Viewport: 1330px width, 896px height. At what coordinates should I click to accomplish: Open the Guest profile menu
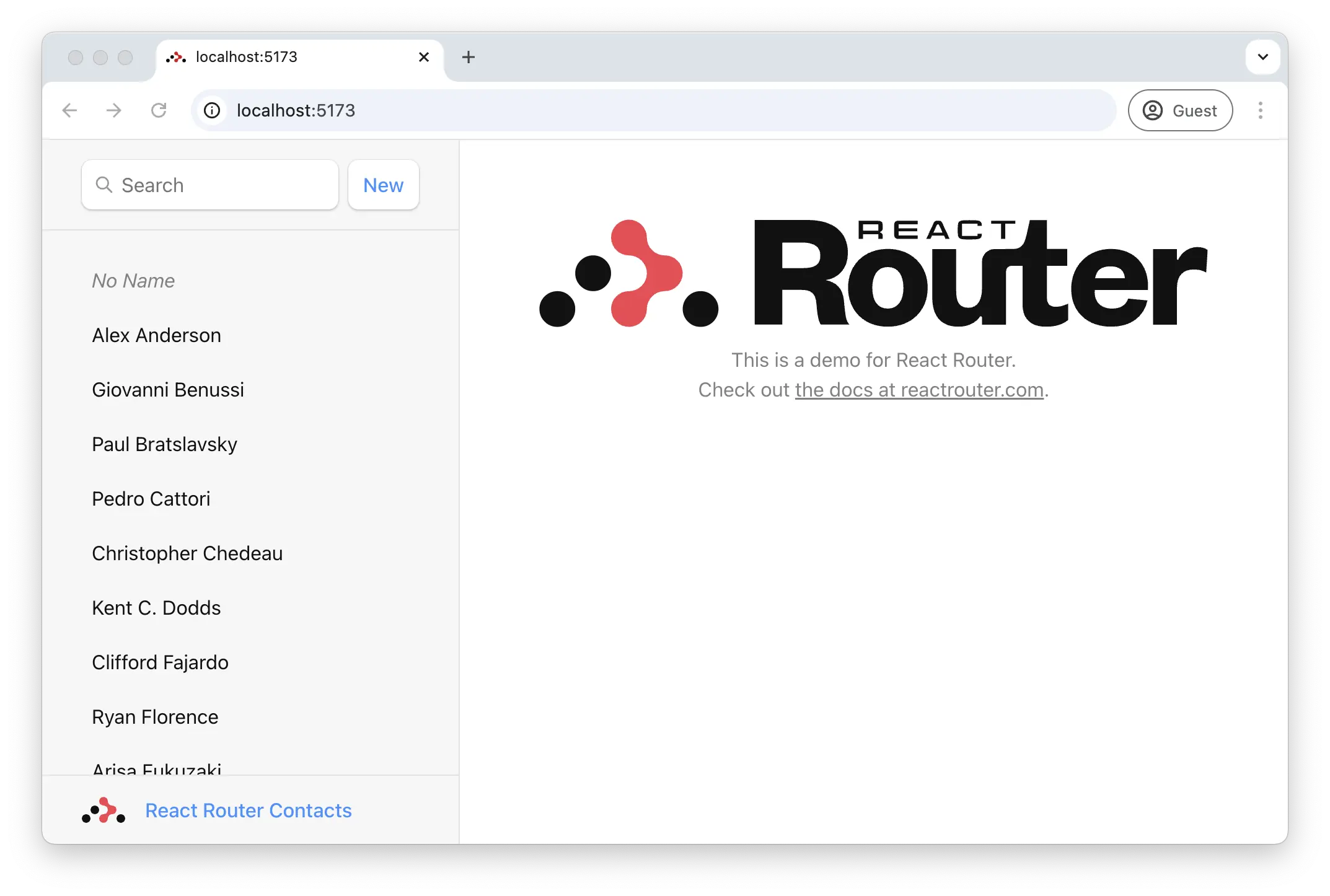coord(1179,110)
